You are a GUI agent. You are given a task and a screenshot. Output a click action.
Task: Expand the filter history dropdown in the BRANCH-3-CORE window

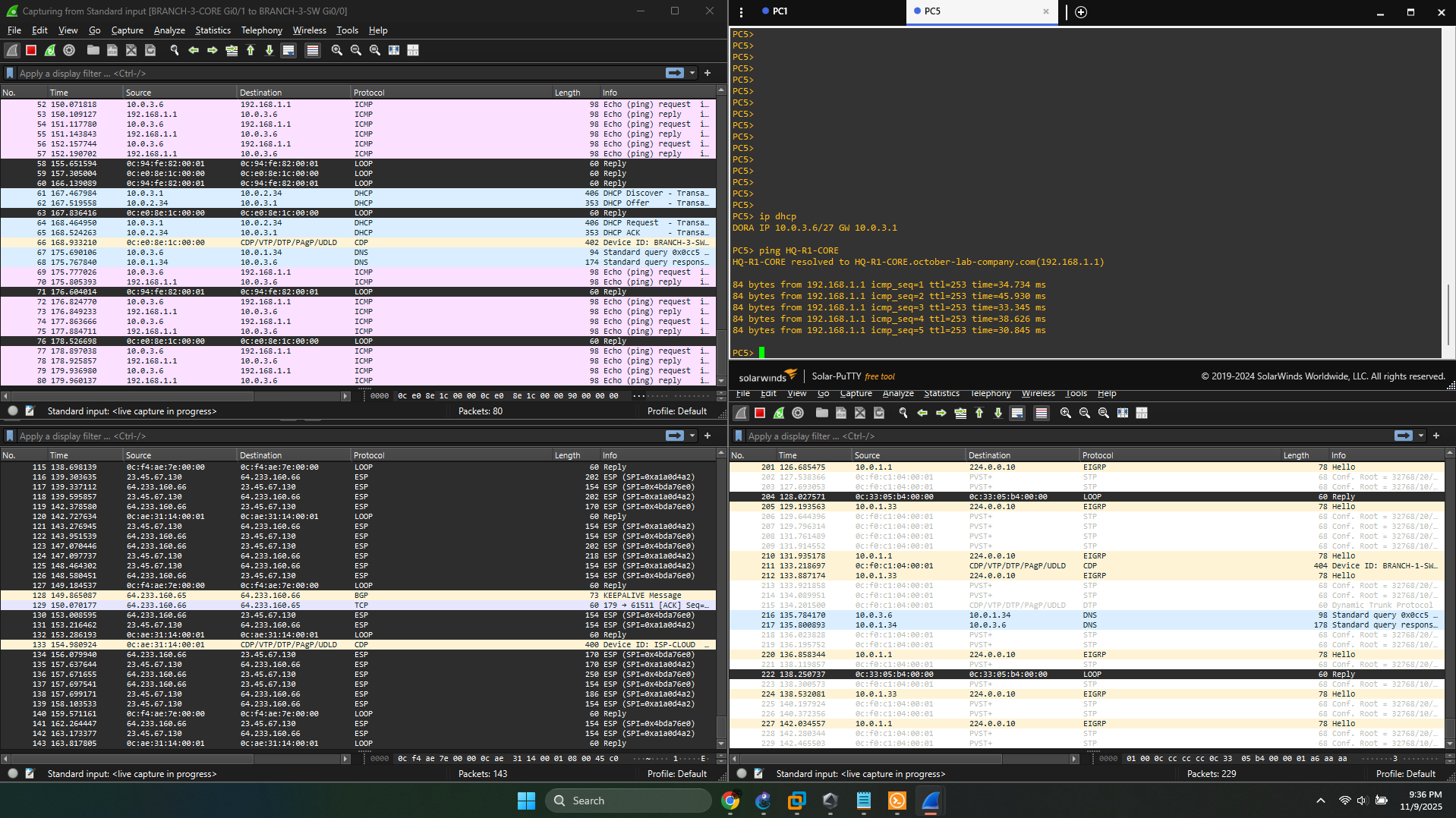692,73
